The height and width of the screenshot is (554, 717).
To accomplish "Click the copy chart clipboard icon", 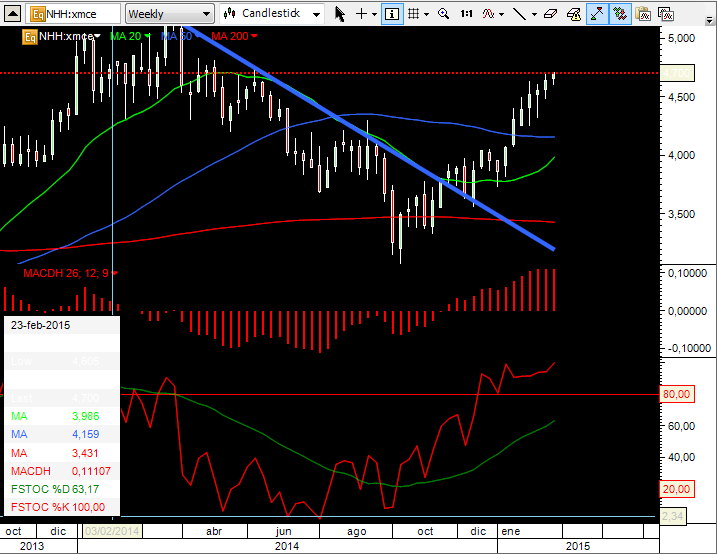I will click(x=643, y=14).
